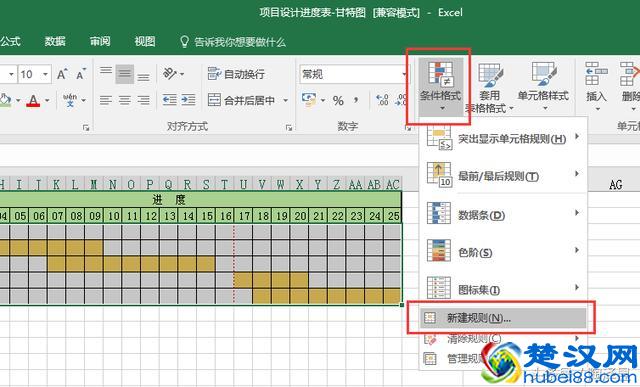Viewport: 640px width, 387px height.
Task: Expand Insert cells dropdown arrow
Action: pyautogui.click(x=598, y=109)
